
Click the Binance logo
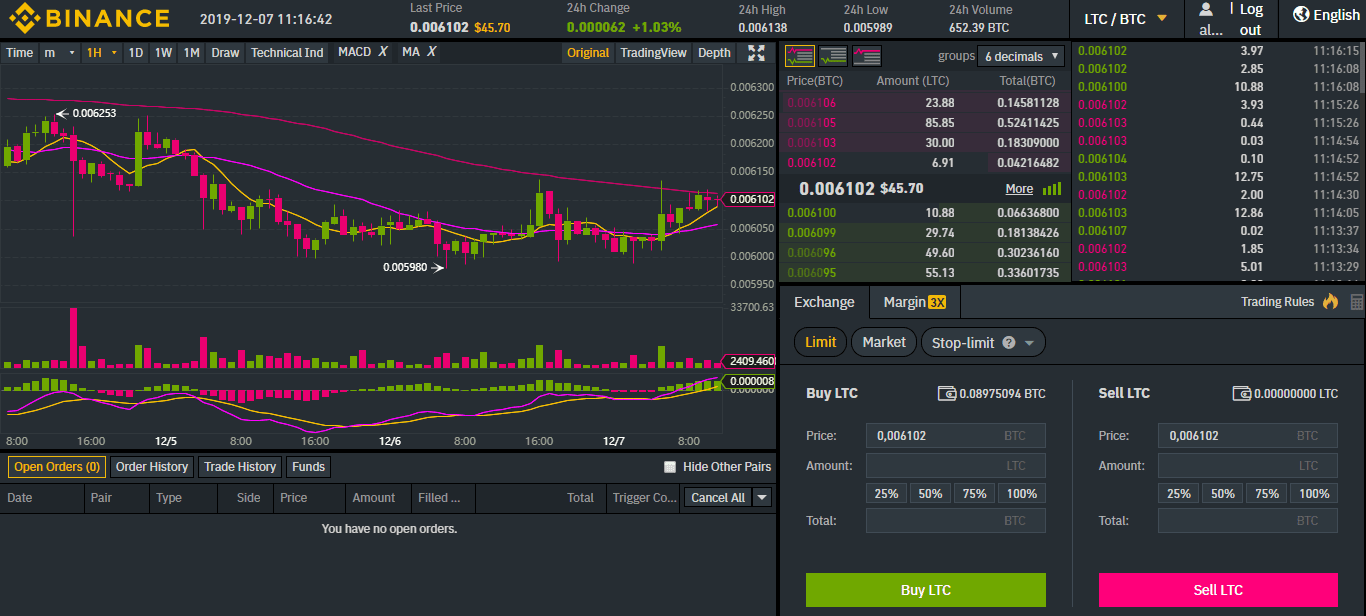[x=90, y=17]
